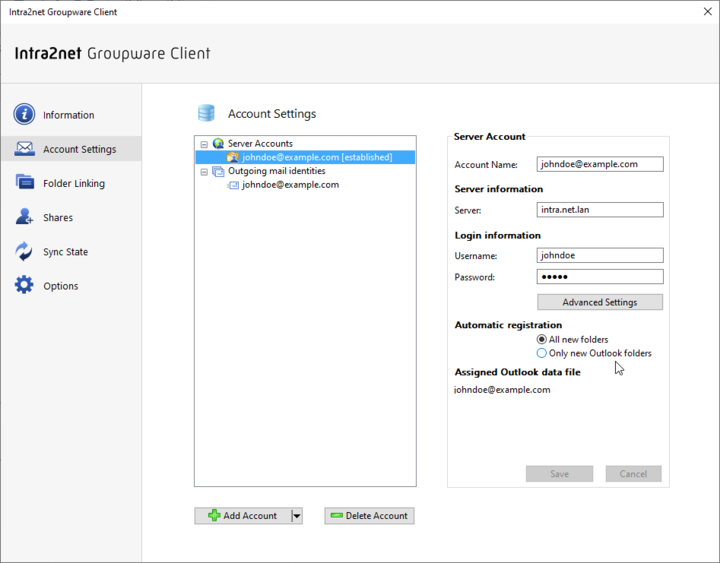Click the Account Settings database header icon
This screenshot has height=563, width=720.
pos(206,113)
